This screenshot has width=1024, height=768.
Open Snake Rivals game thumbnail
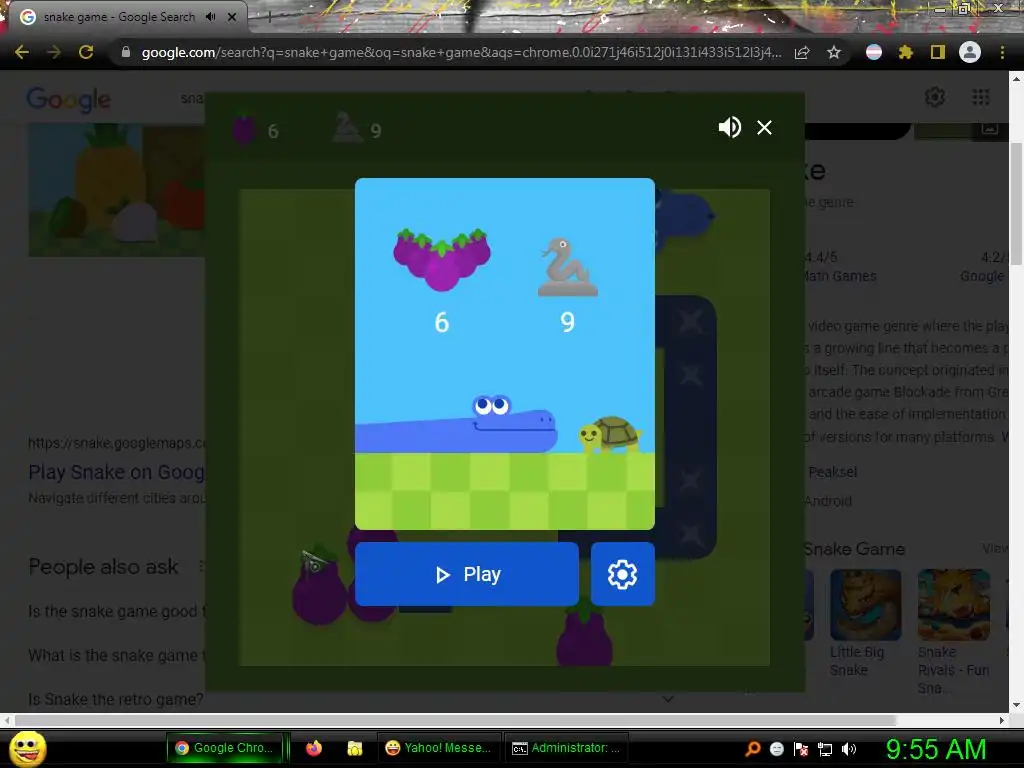953,605
